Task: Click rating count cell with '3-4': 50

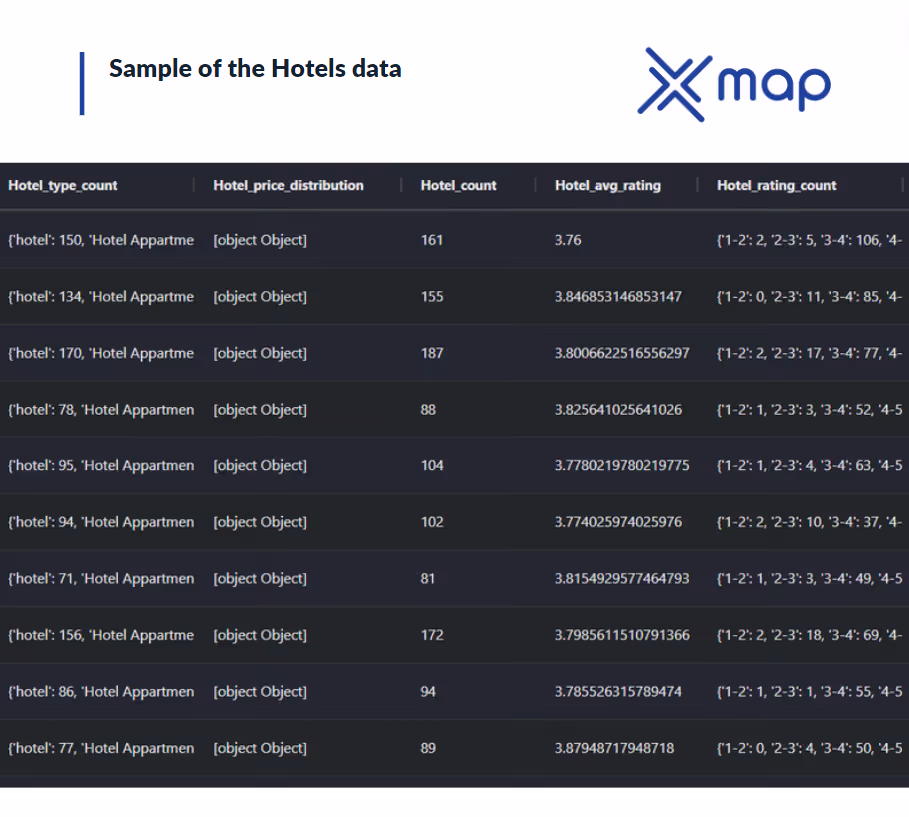Action: pos(809,748)
